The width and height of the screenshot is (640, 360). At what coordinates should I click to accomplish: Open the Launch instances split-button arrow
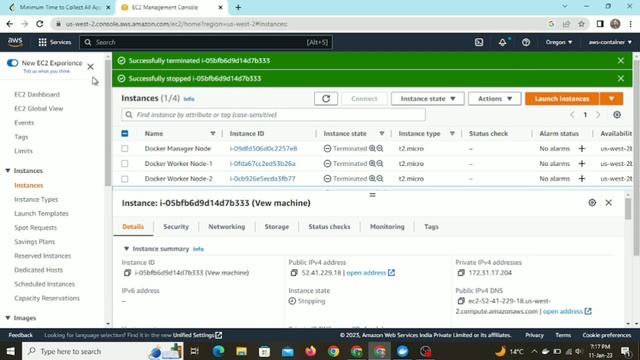click(611, 99)
